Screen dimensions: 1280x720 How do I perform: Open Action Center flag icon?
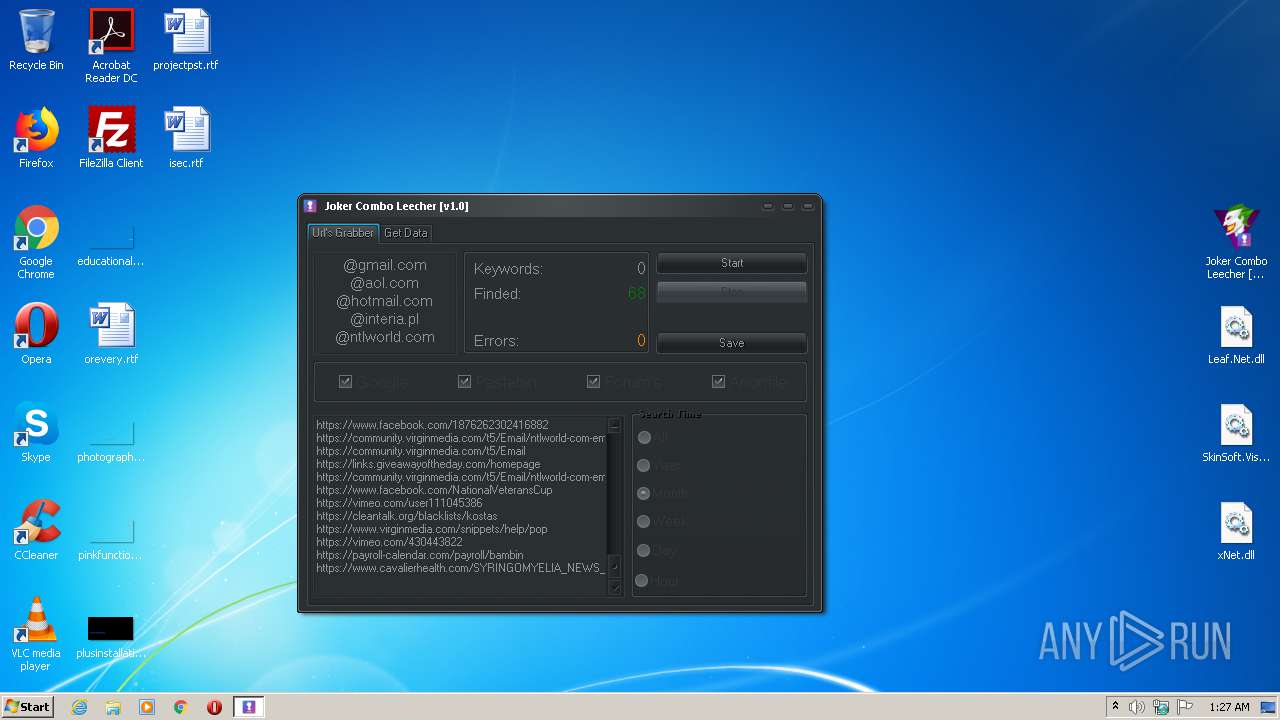(1185, 707)
